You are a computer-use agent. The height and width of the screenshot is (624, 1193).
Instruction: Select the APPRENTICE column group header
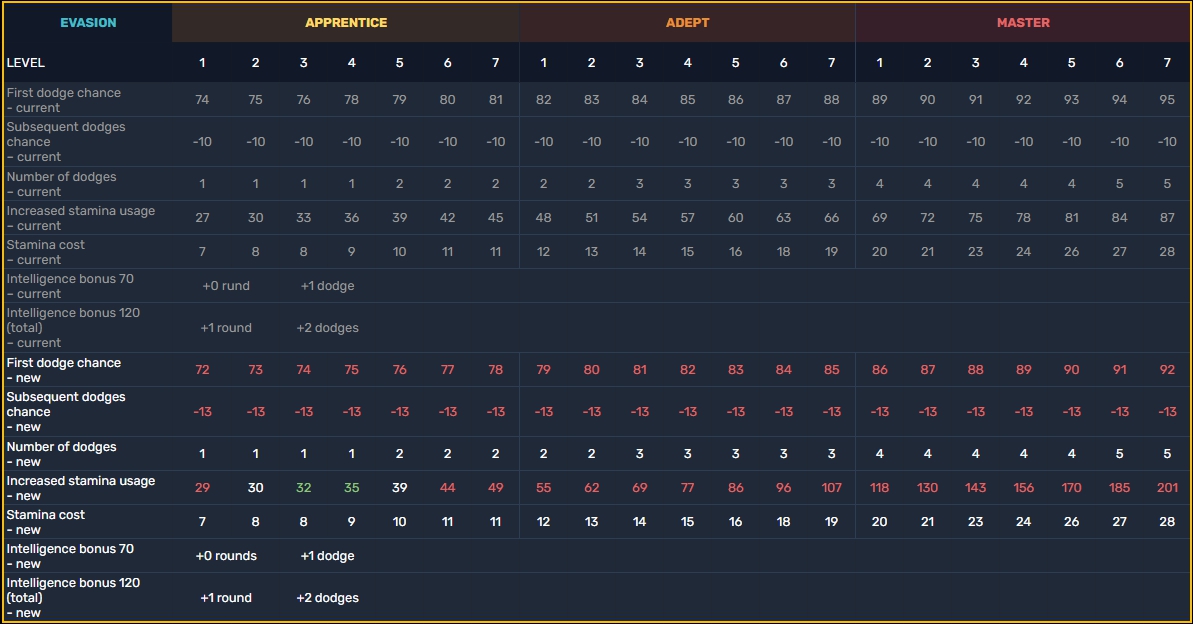click(x=346, y=23)
